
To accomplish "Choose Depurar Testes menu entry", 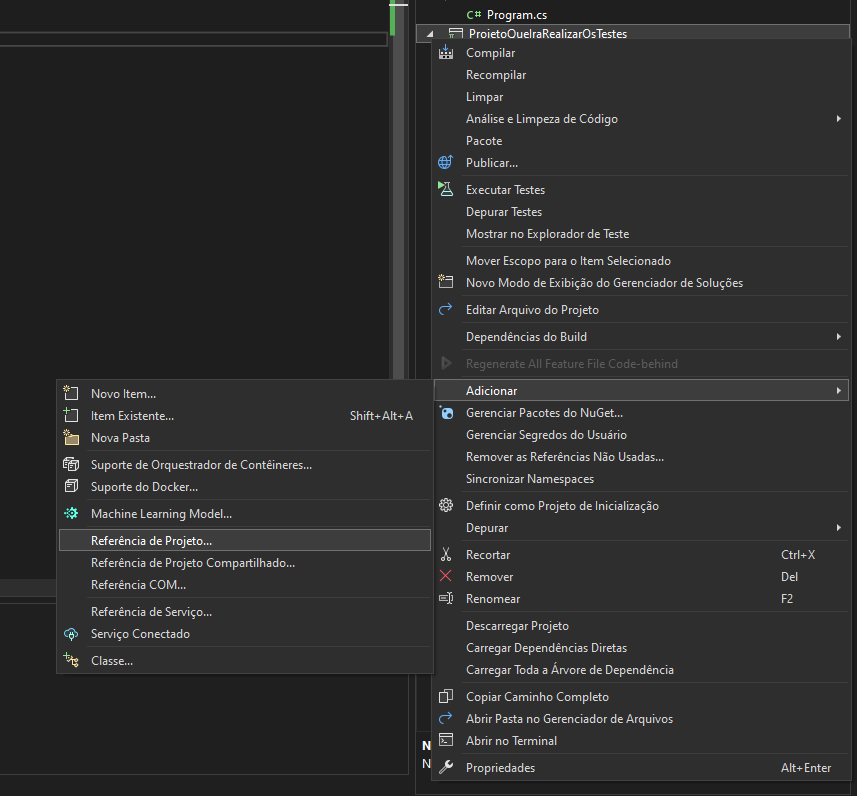I will pos(641,212).
